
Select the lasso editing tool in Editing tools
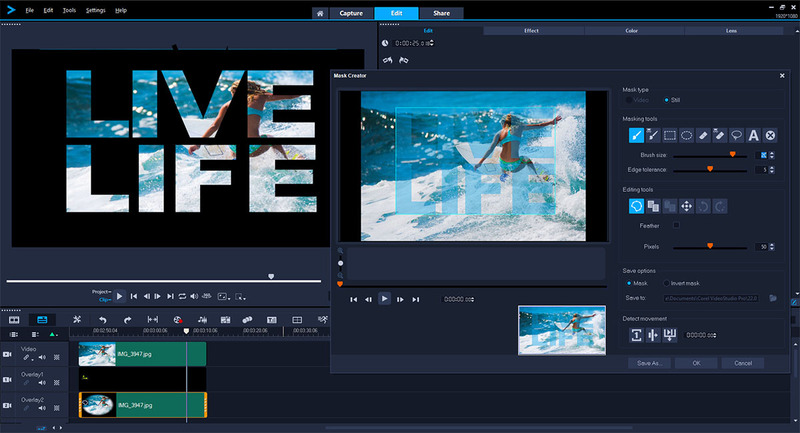636,206
